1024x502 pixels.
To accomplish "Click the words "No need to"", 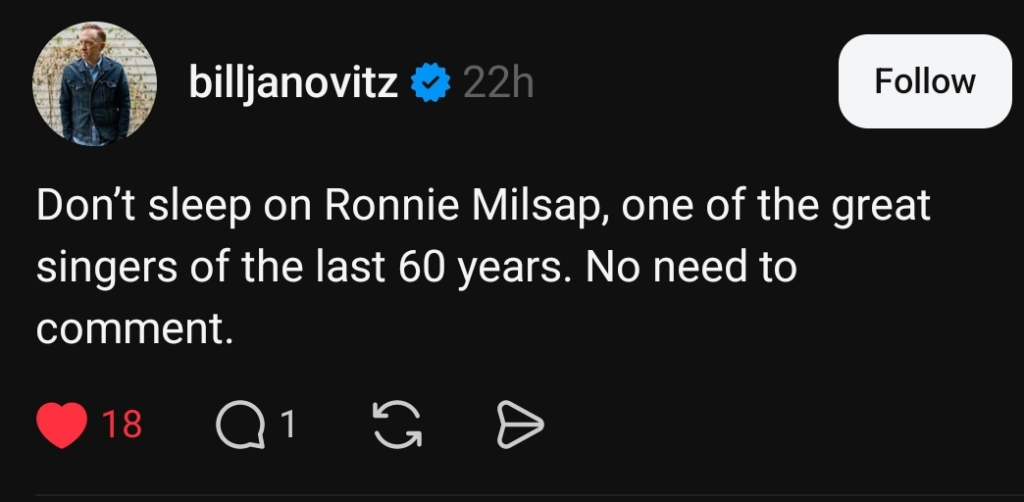I will pos(690,268).
